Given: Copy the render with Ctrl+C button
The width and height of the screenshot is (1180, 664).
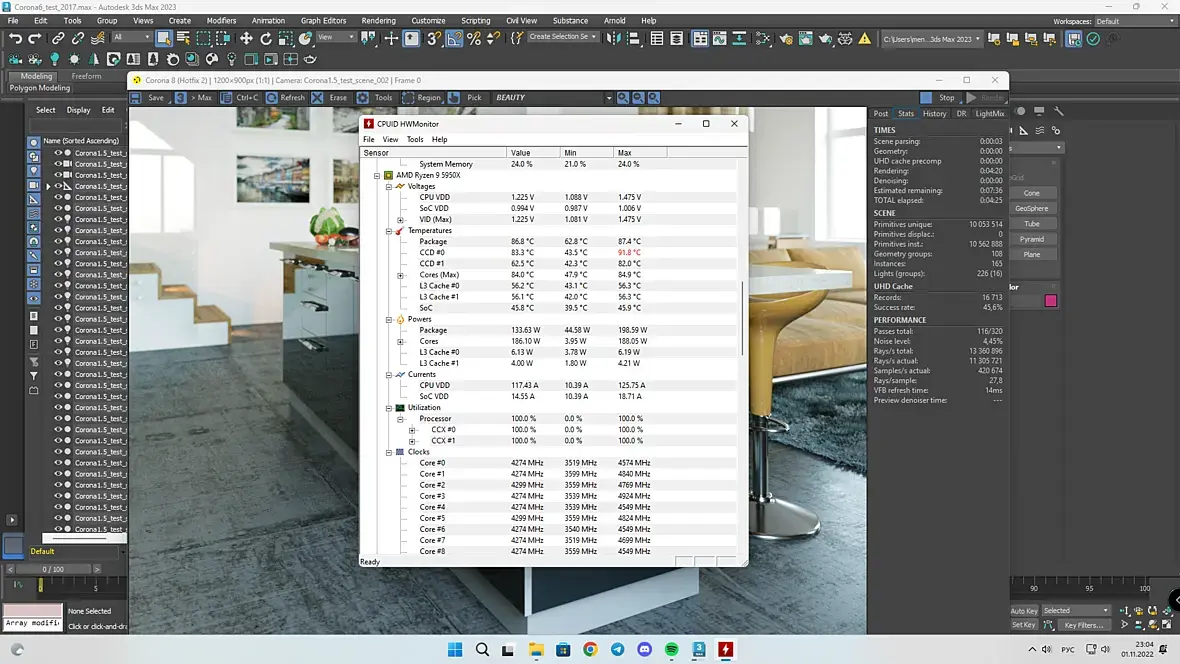Looking at the screenshot, I should [x=240, y=98].
